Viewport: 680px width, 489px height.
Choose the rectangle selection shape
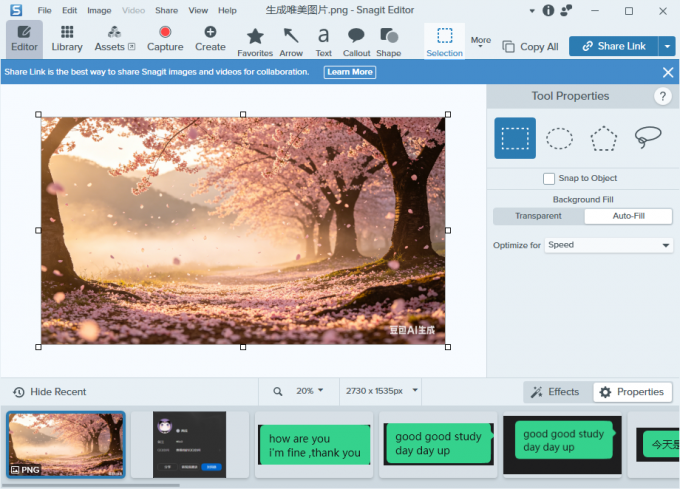(515, 138)
